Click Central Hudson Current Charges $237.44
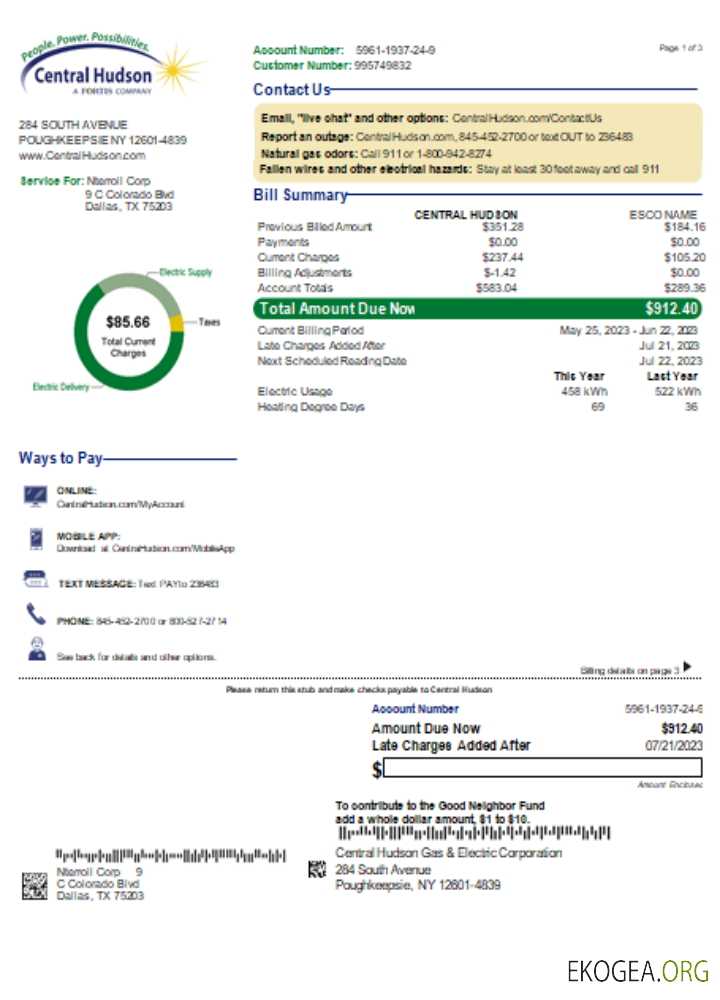720x1000 pixels. pyautogui.click(x=503, y=258)
